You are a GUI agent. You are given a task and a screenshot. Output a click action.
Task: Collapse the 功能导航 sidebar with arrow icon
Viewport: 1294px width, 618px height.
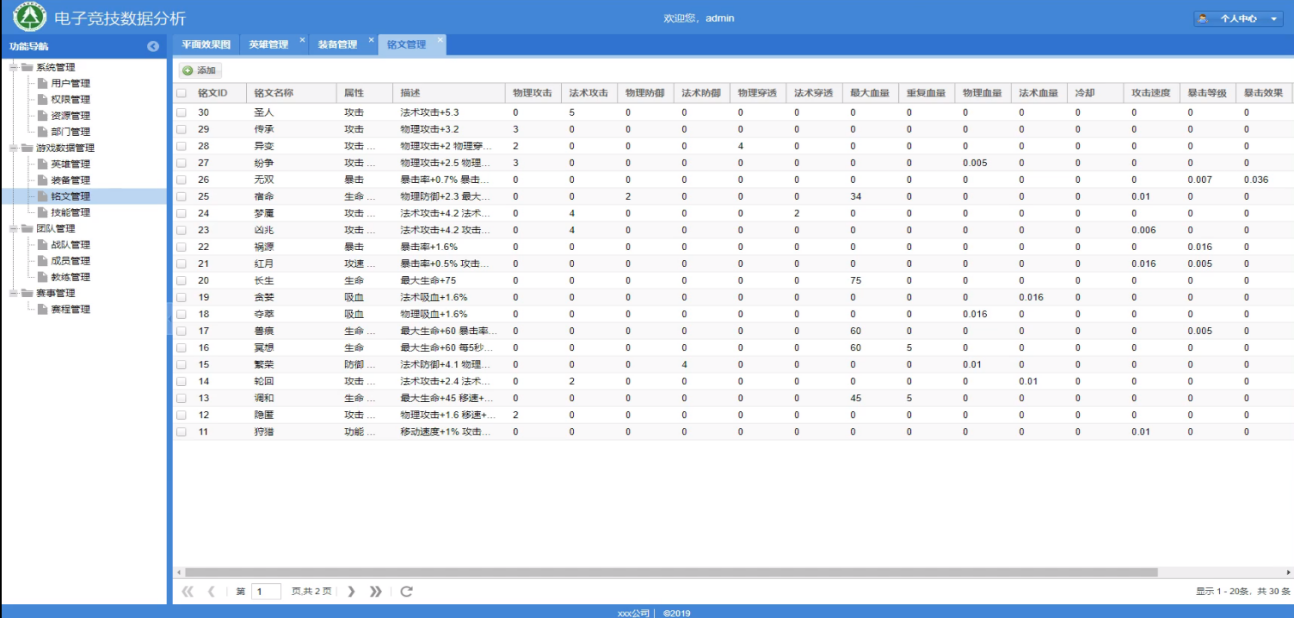[153, 46]
